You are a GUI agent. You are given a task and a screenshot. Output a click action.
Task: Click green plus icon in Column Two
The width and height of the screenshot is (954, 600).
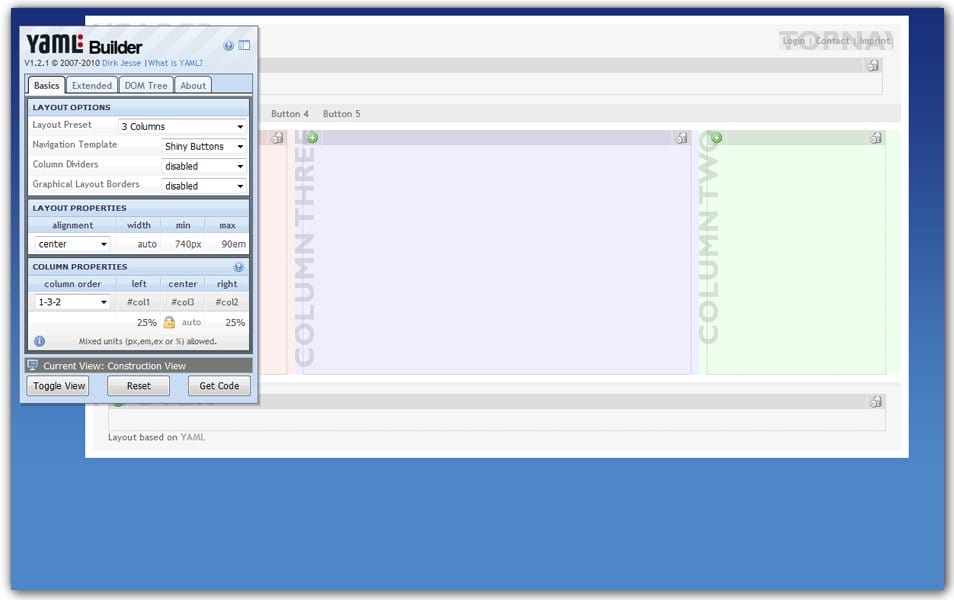716,138
